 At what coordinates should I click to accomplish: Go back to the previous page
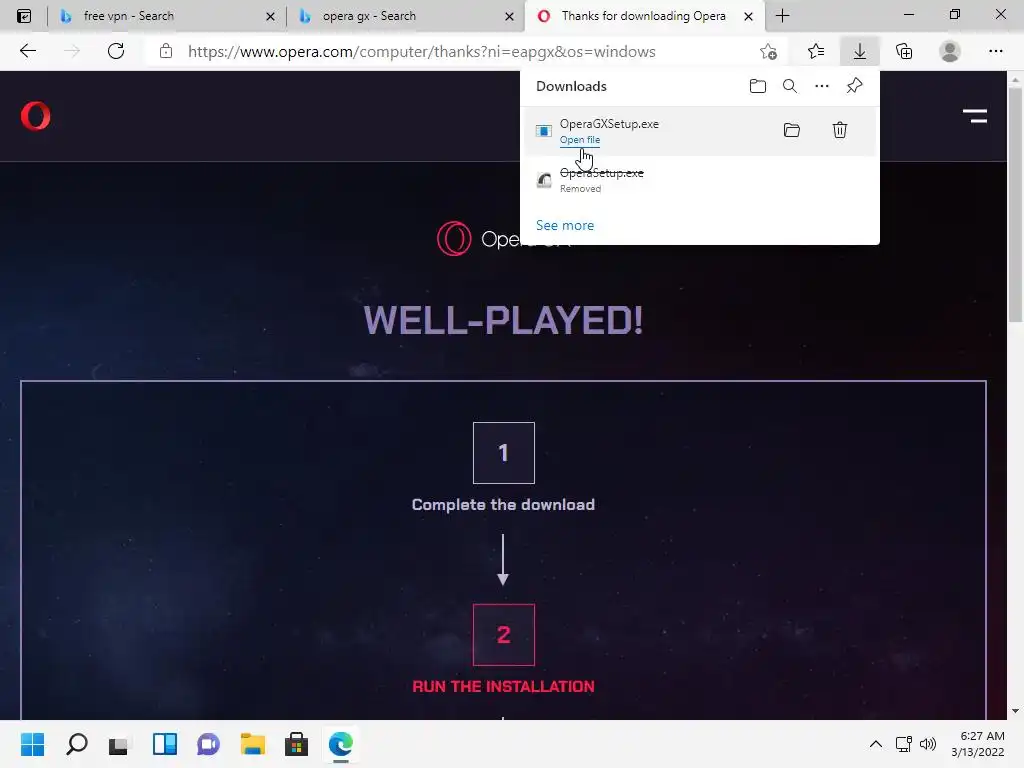pyautogui.click(x=27, y=51)
